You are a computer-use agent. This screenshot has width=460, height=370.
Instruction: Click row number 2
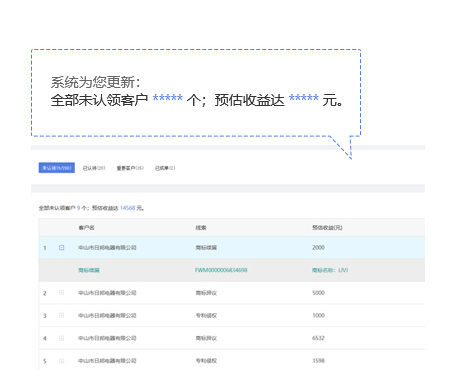tap(45, 293)
